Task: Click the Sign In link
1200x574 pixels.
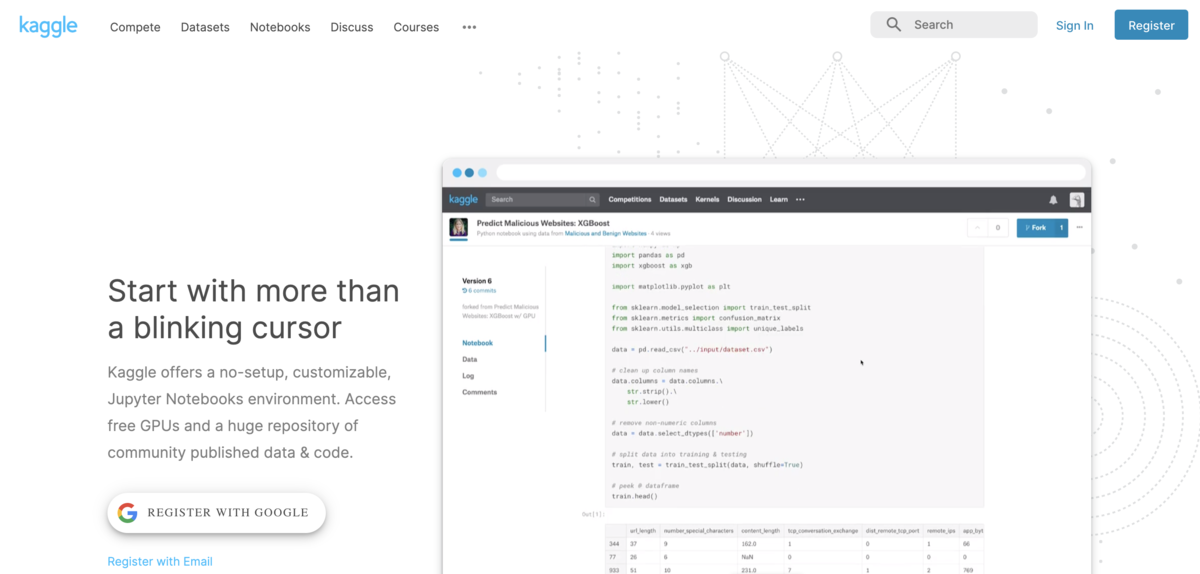Action: (1075, 26)
